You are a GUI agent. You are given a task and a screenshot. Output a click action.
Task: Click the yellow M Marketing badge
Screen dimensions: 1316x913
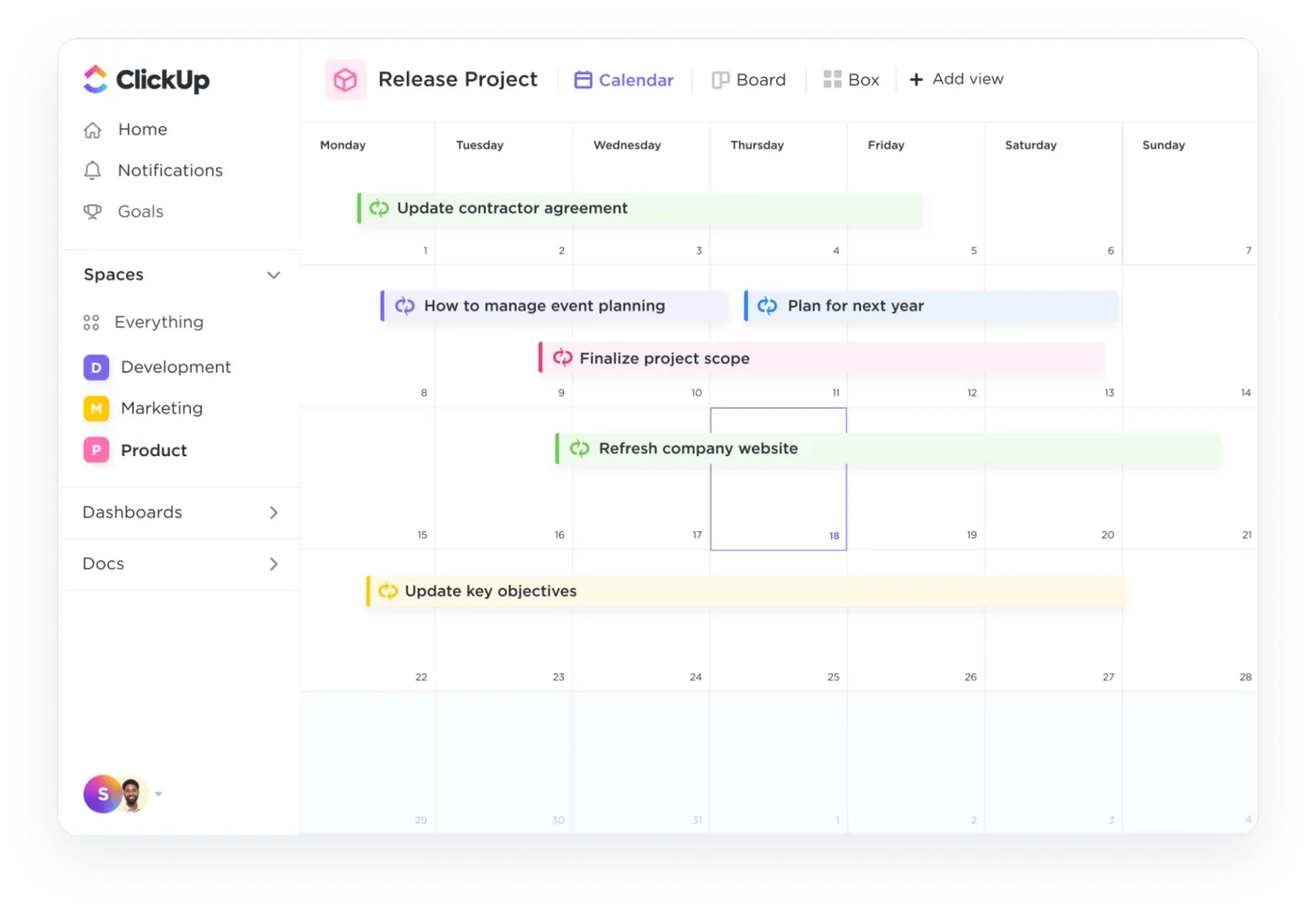click(96, 408)
